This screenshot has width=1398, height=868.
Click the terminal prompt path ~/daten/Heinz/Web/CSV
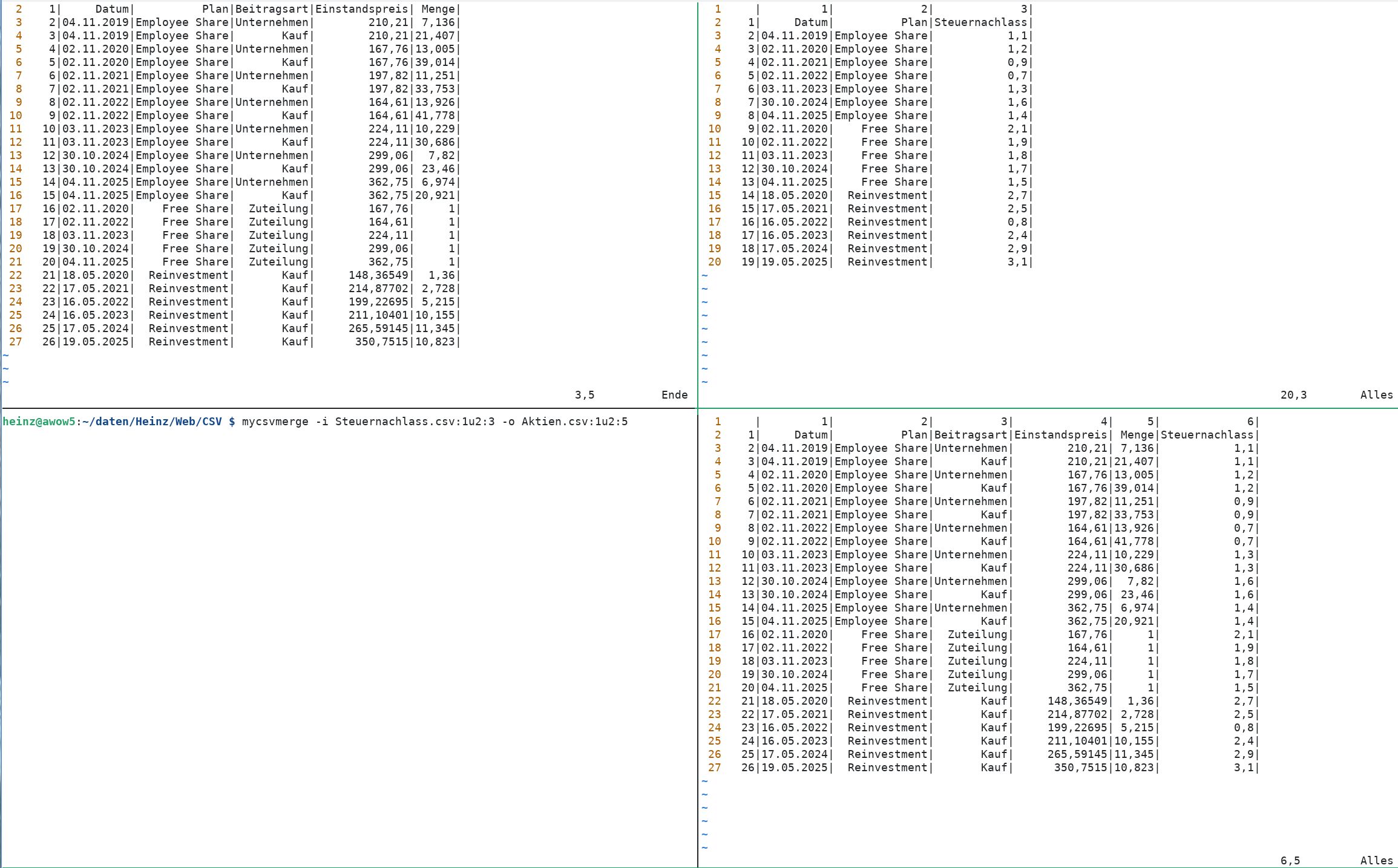pyautogui.click(x=152, y=422)
